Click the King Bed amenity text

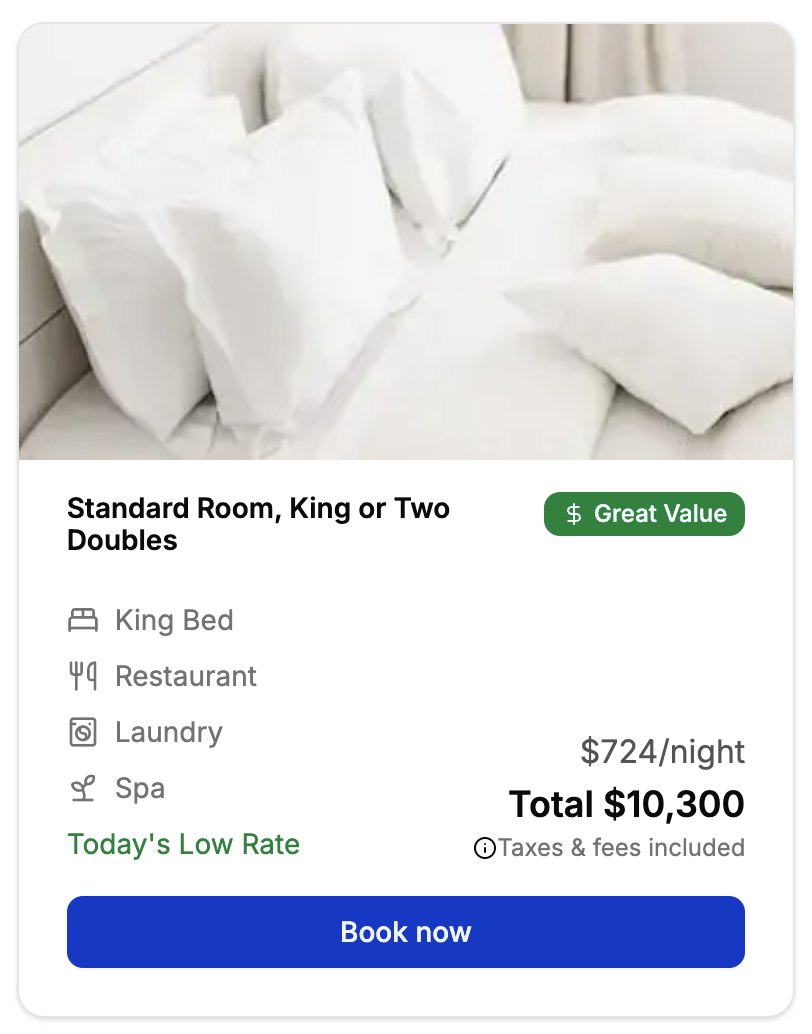(x=174, y=621)
